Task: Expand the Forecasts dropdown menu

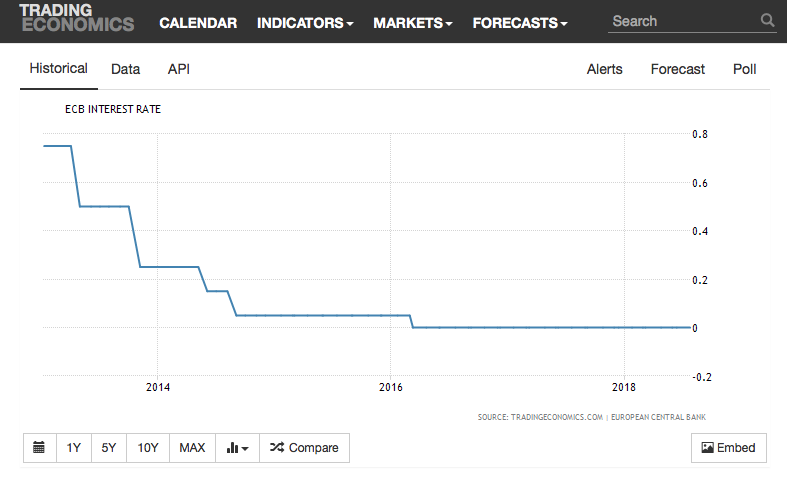Action: tap(520, 23)
